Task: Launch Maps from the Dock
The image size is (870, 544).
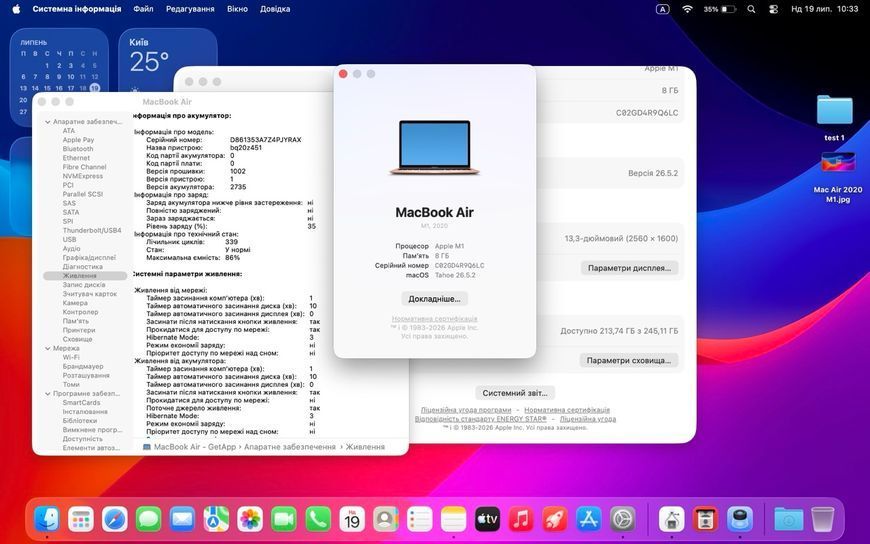Action: pos(216,520)
